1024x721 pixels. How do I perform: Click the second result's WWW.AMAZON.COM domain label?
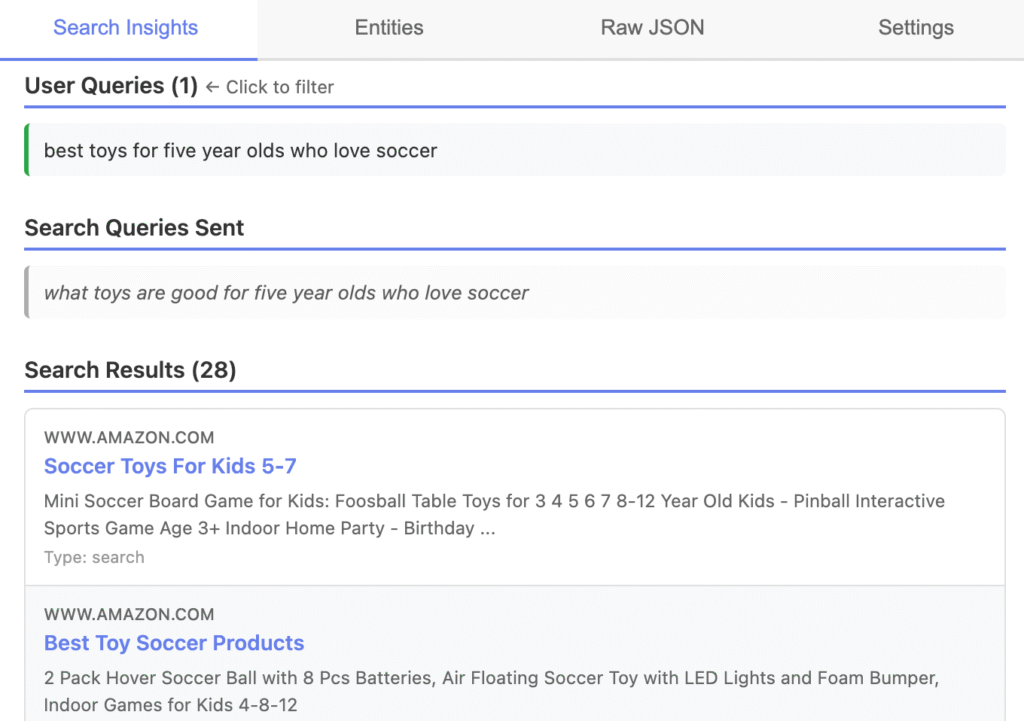tap(129, 614)
